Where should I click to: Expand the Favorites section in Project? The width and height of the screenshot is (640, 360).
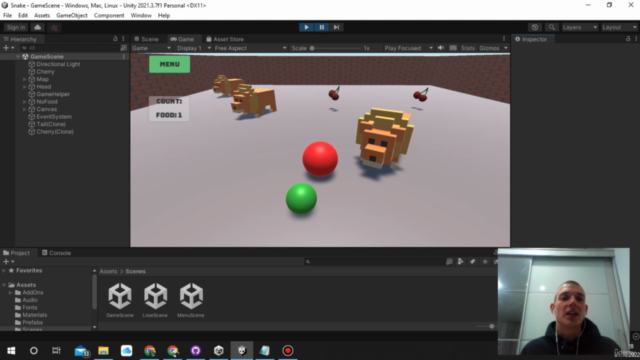click(x=4, y=271)
